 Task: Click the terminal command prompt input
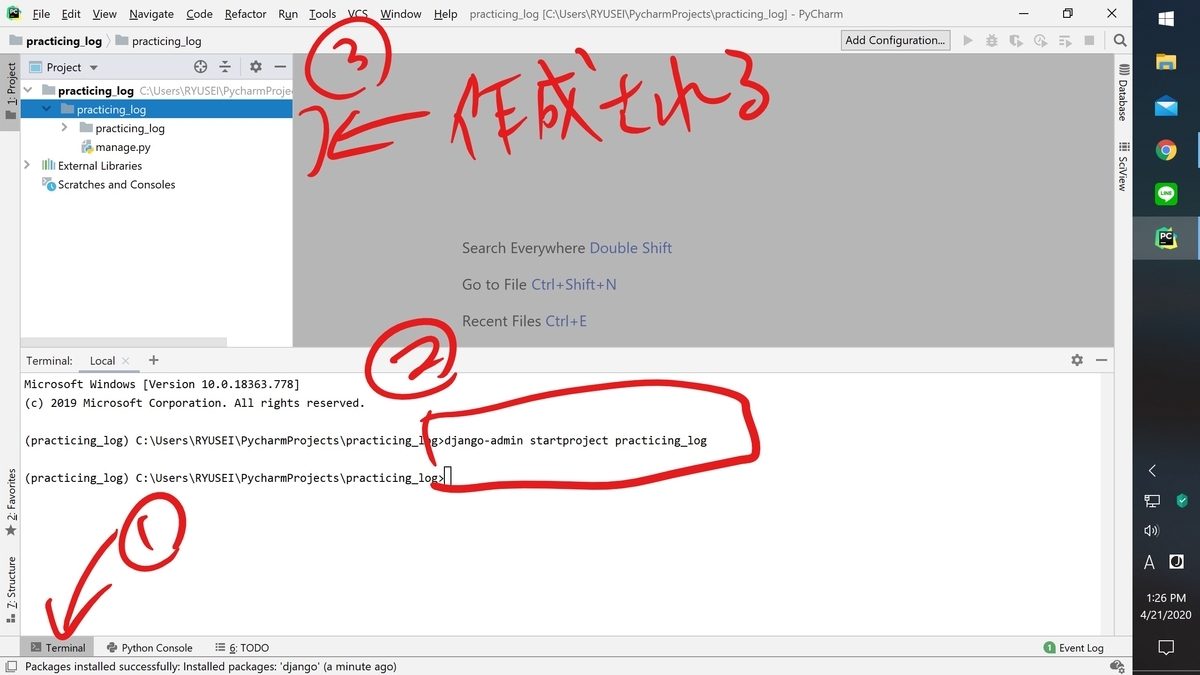(449, 478)
